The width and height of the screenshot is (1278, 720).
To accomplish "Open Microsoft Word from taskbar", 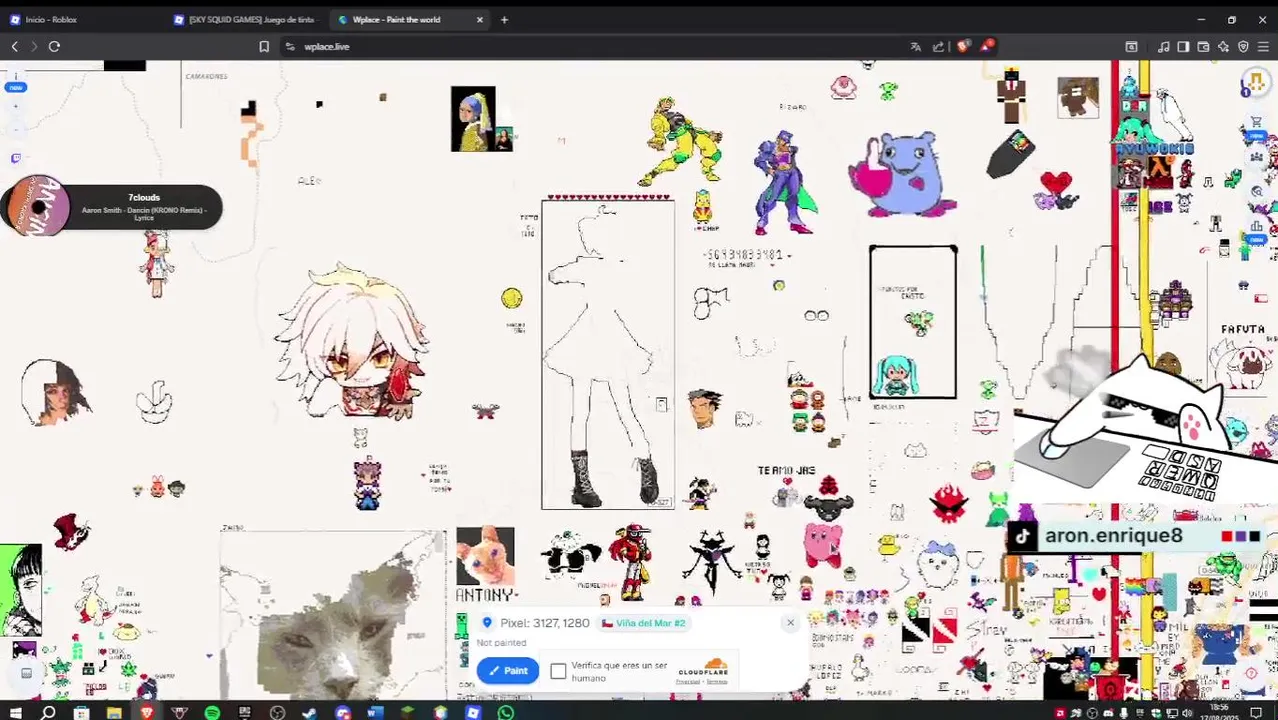I will (374, 712).
